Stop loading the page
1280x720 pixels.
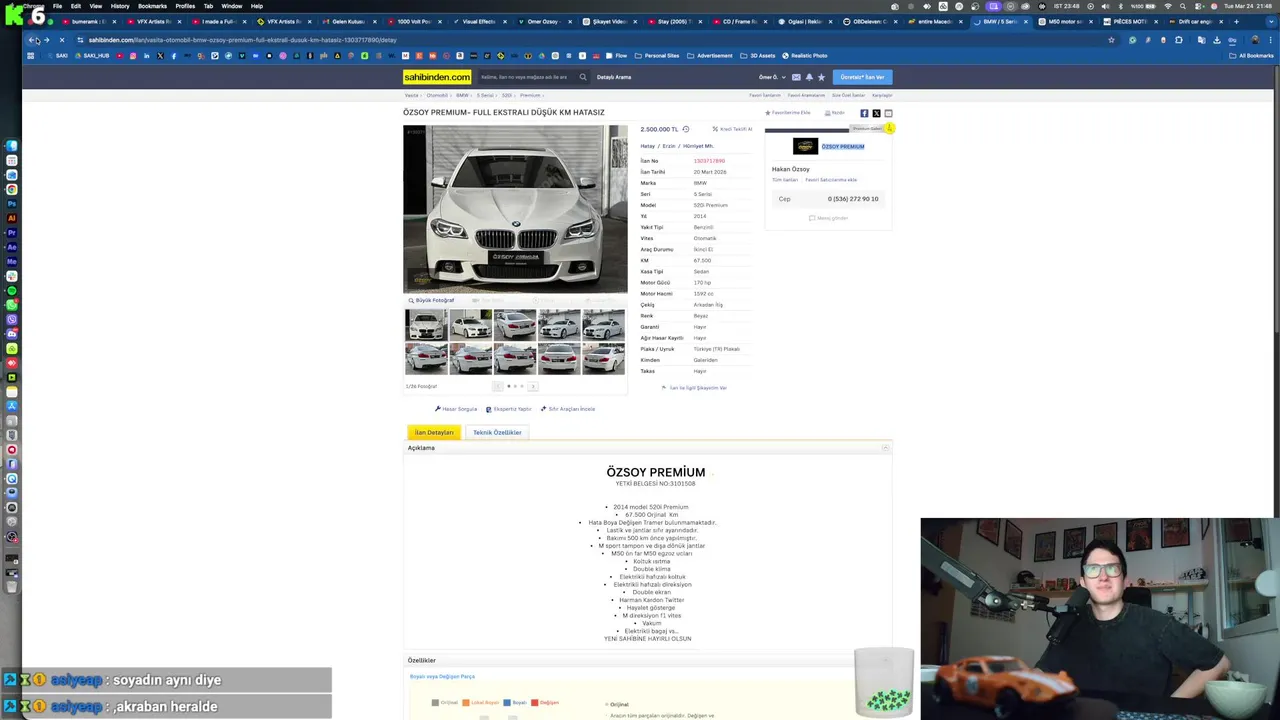pyautogui.click(x=61, y=40)
